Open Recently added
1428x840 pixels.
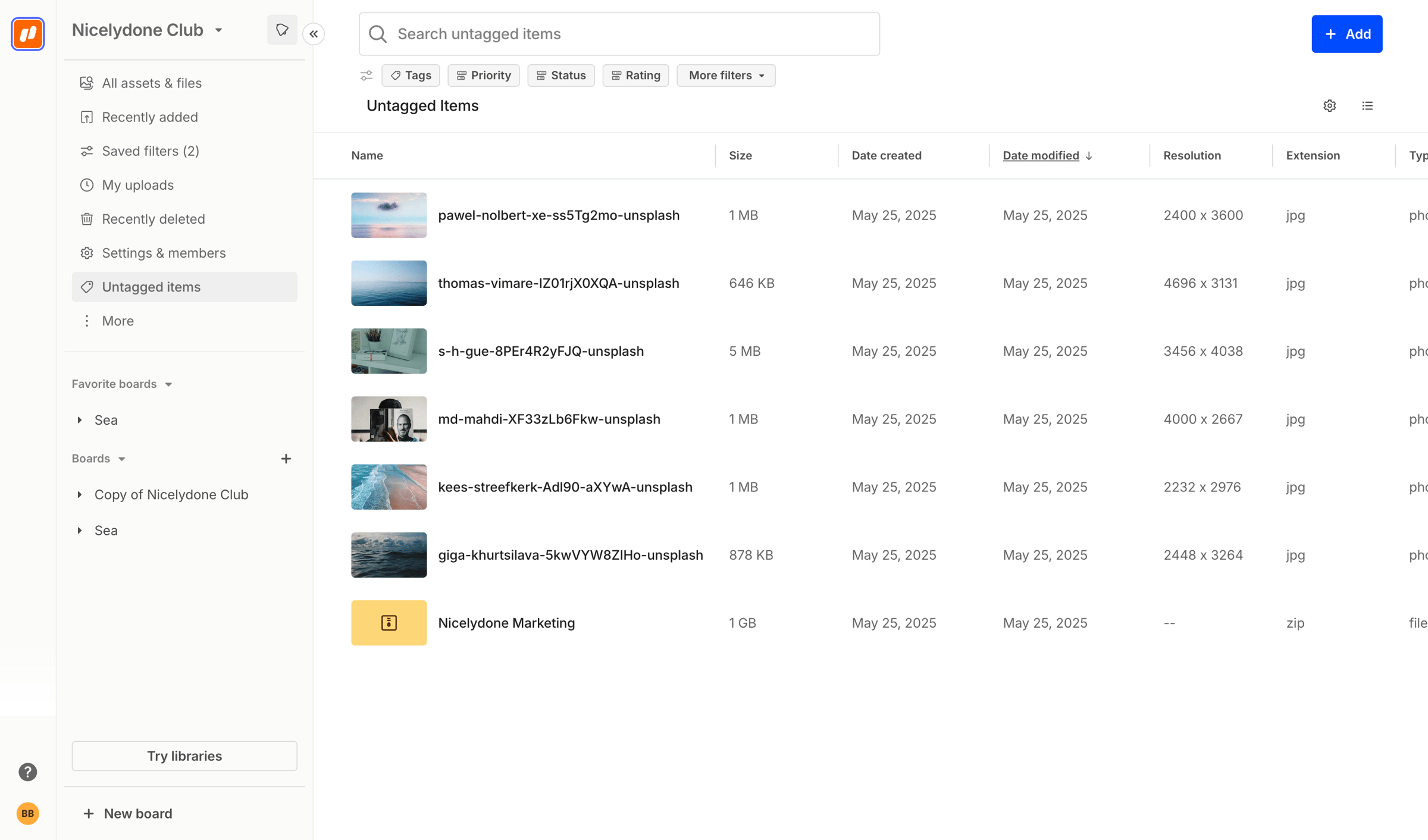tap(184, 117)
